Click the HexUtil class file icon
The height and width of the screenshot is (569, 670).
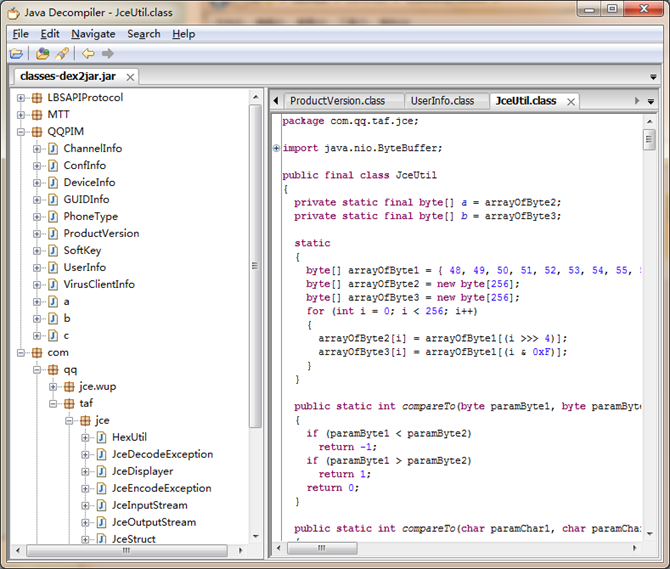[x=101, y=437]
